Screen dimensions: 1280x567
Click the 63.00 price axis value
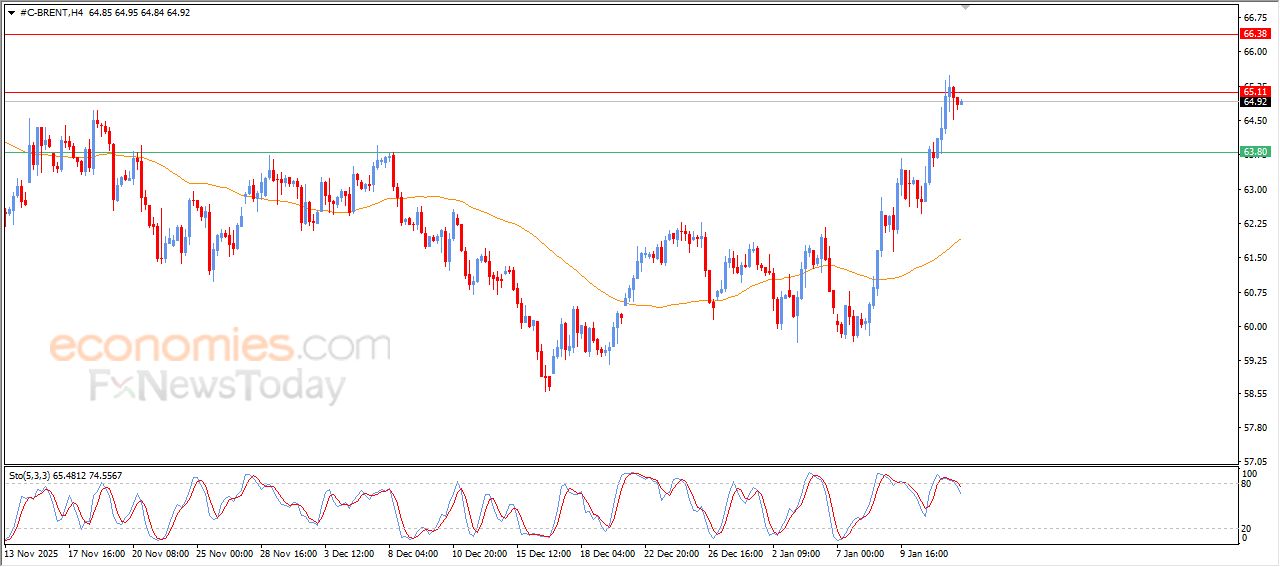tap(1255, 189)
